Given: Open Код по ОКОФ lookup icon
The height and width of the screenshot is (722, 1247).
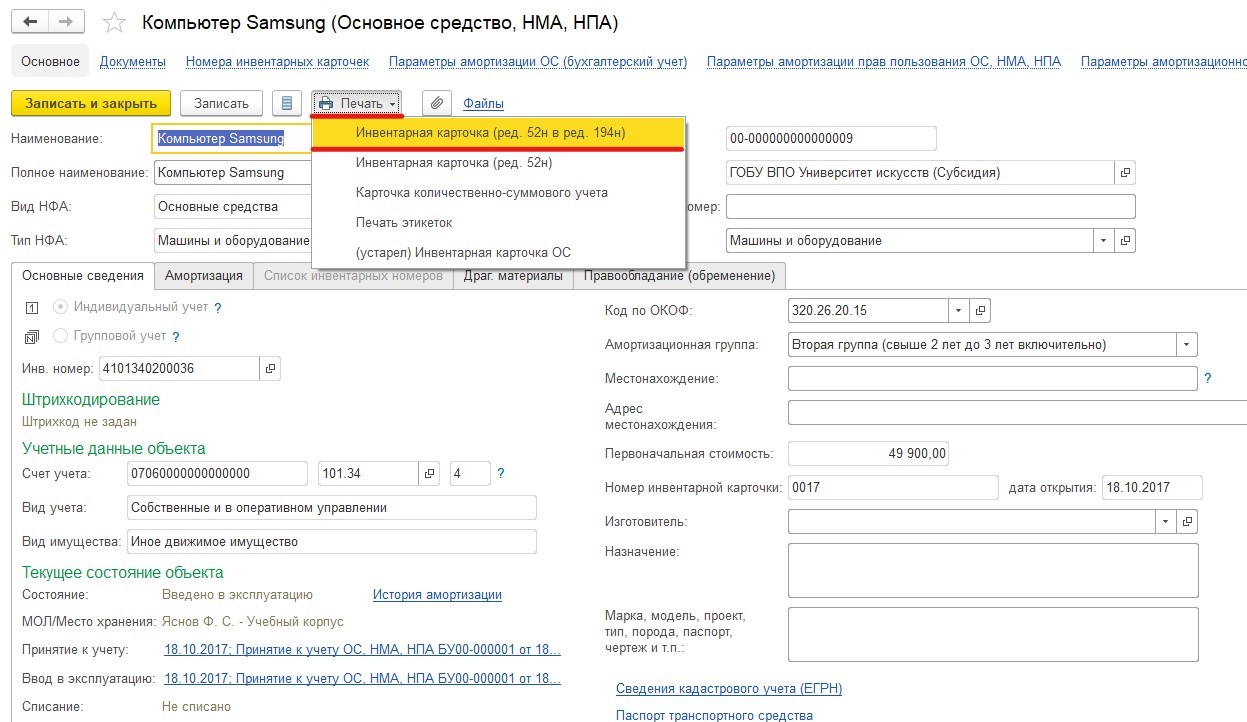Looking at the screenshot, I should [980, 311].
